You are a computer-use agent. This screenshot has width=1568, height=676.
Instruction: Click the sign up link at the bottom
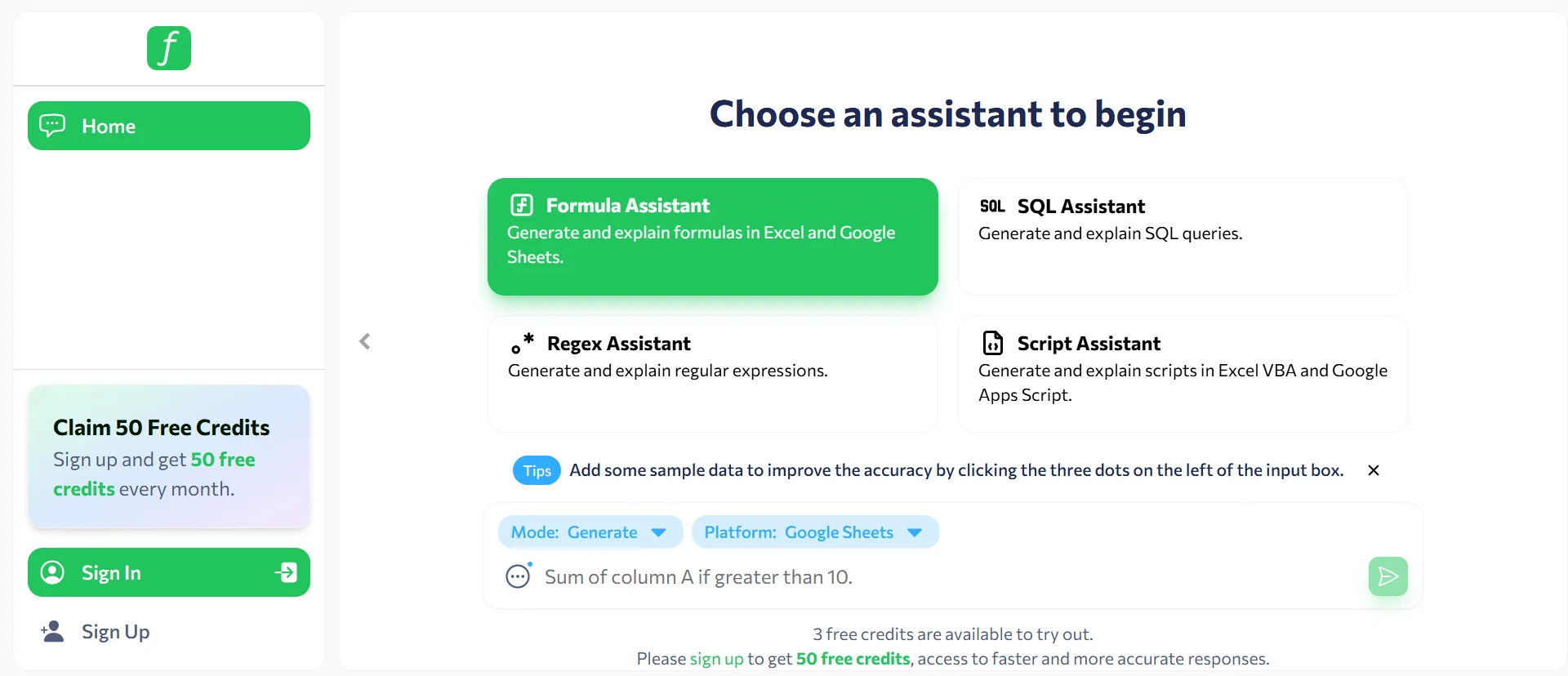(716, 659)
